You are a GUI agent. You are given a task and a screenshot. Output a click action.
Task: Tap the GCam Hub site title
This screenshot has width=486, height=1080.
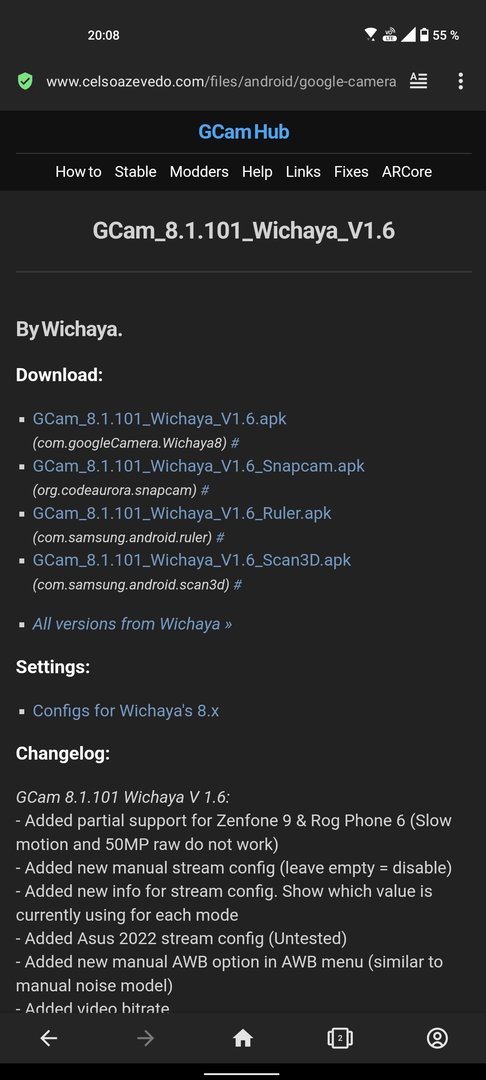(244, 132)
